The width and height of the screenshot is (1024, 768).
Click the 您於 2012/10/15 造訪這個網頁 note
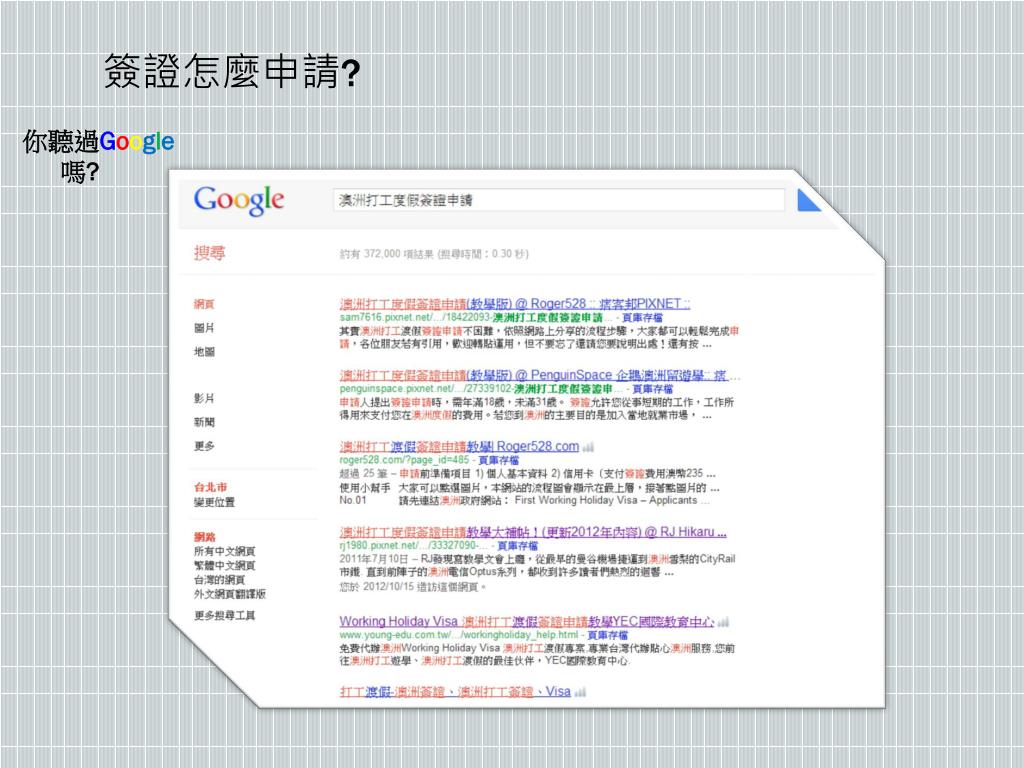pyautogui.click(x=413, y=587)
